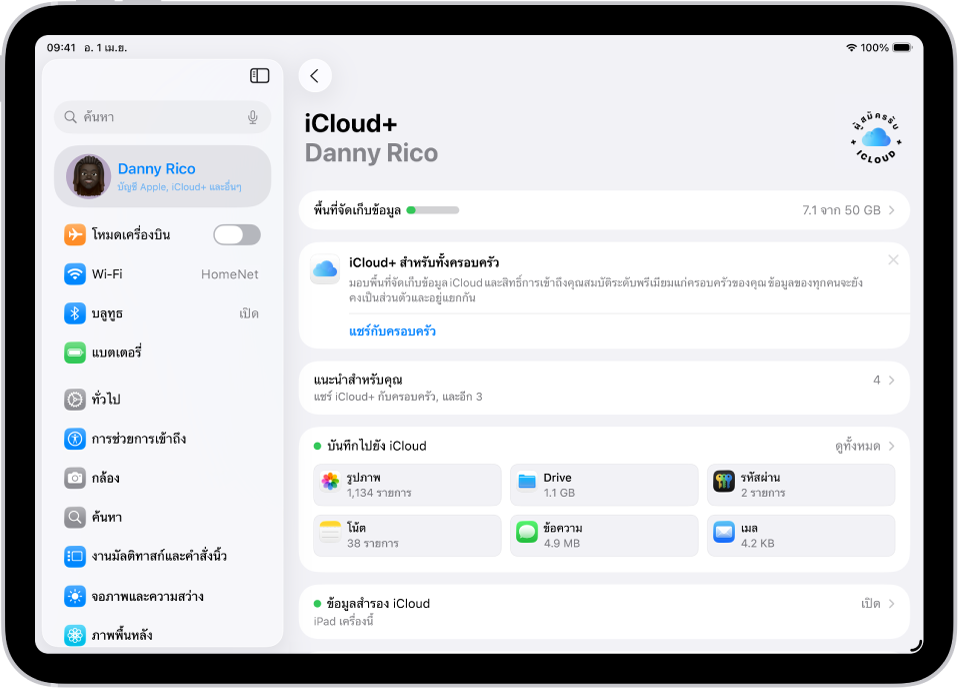
Task: Tap the microphone icon in search bar
Action: 251,117
